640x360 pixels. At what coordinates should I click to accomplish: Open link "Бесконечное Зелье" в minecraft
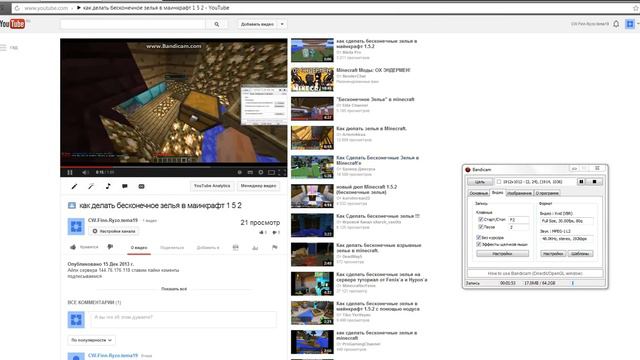tap(375, 99)
